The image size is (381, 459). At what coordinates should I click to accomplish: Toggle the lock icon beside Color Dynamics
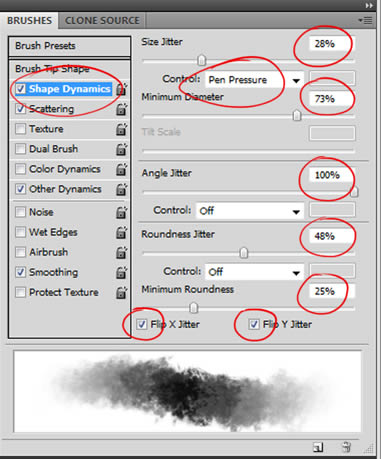[x=121, y=169]
